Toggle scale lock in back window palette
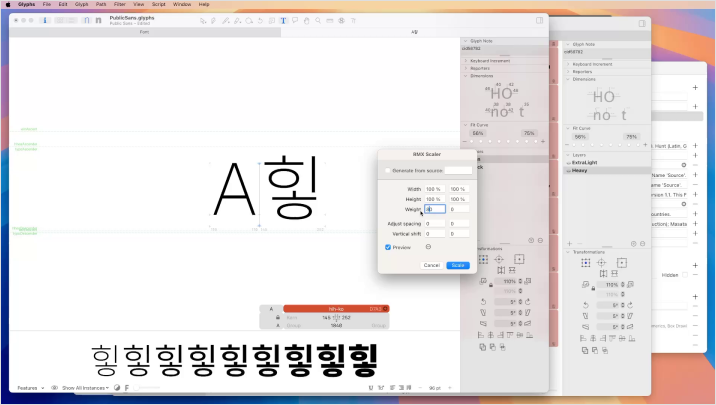The width and height of the screenshot is (716, 405). click(593, 289)
